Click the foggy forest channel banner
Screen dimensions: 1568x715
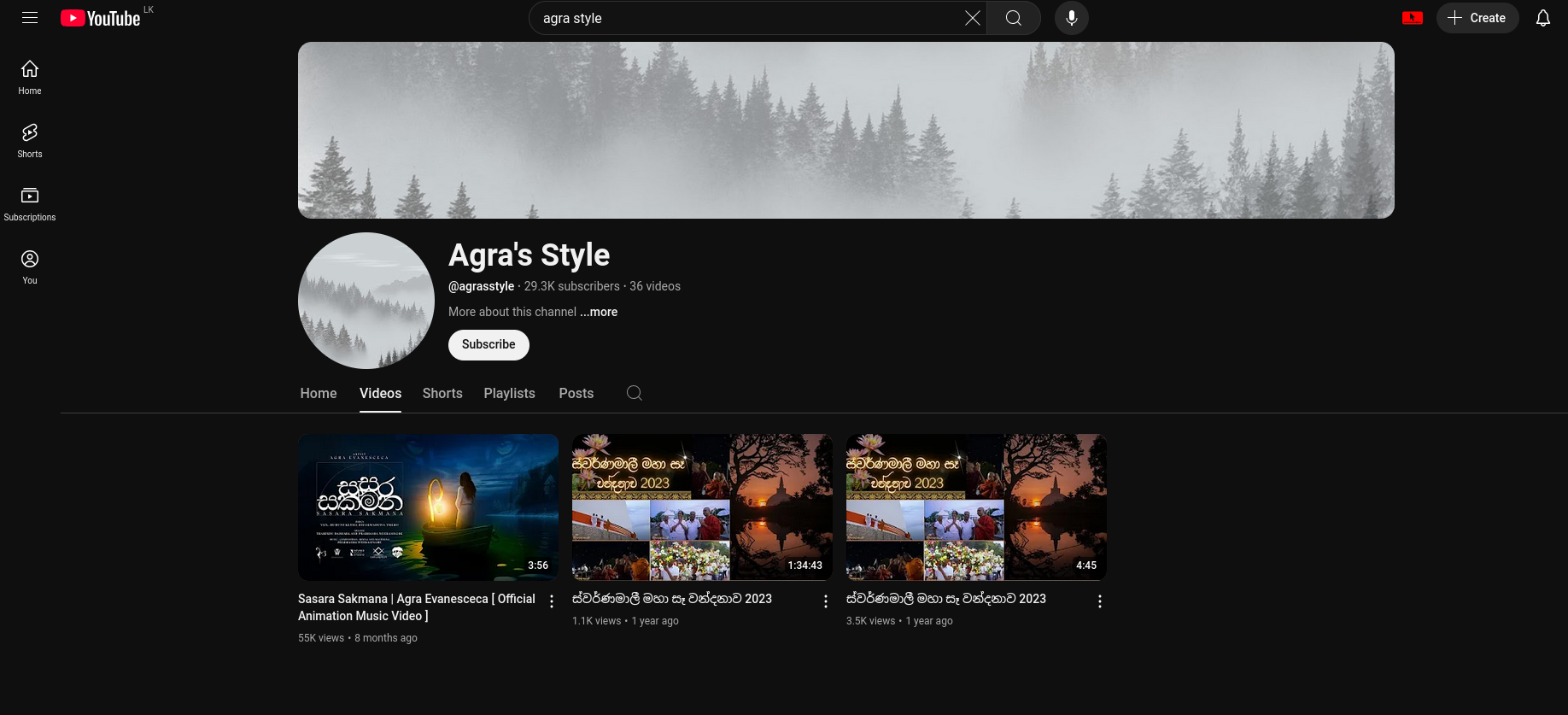[x=846, y=130]
